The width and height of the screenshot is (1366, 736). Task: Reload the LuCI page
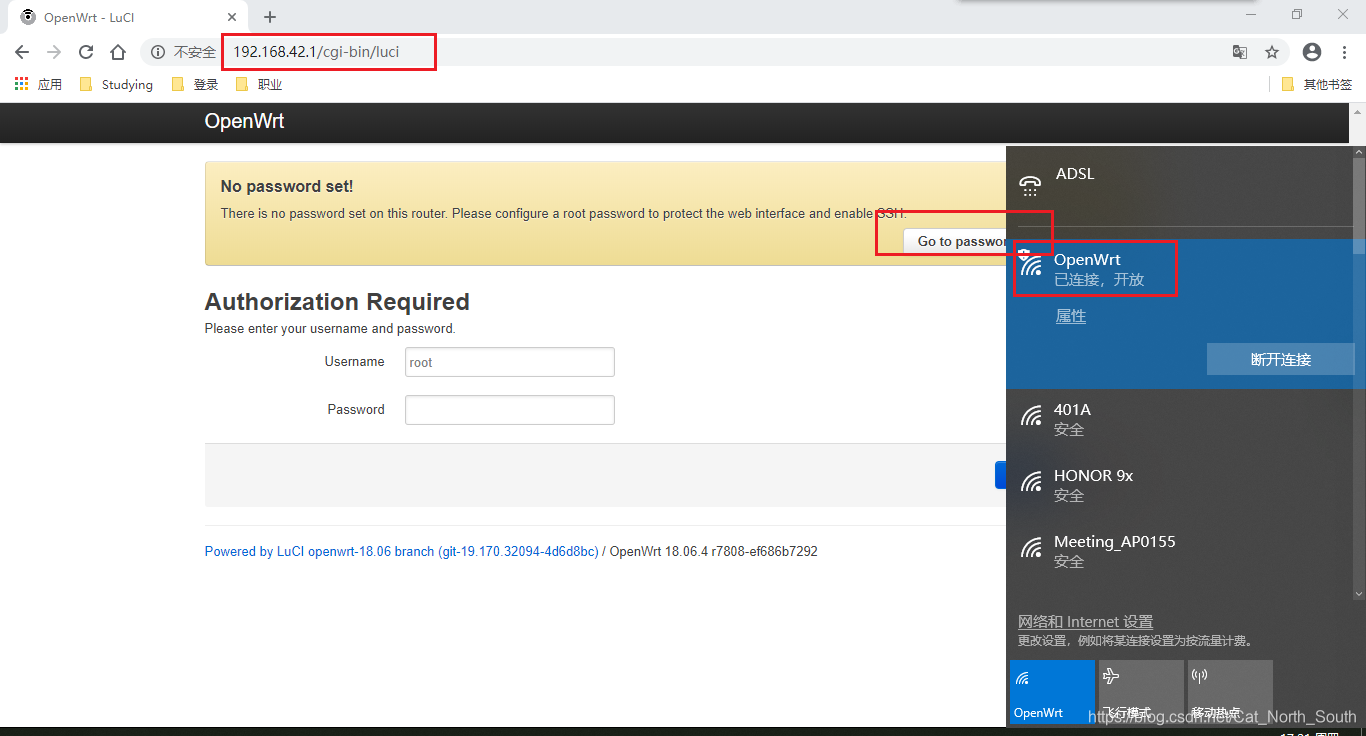(x=86, y=52)
